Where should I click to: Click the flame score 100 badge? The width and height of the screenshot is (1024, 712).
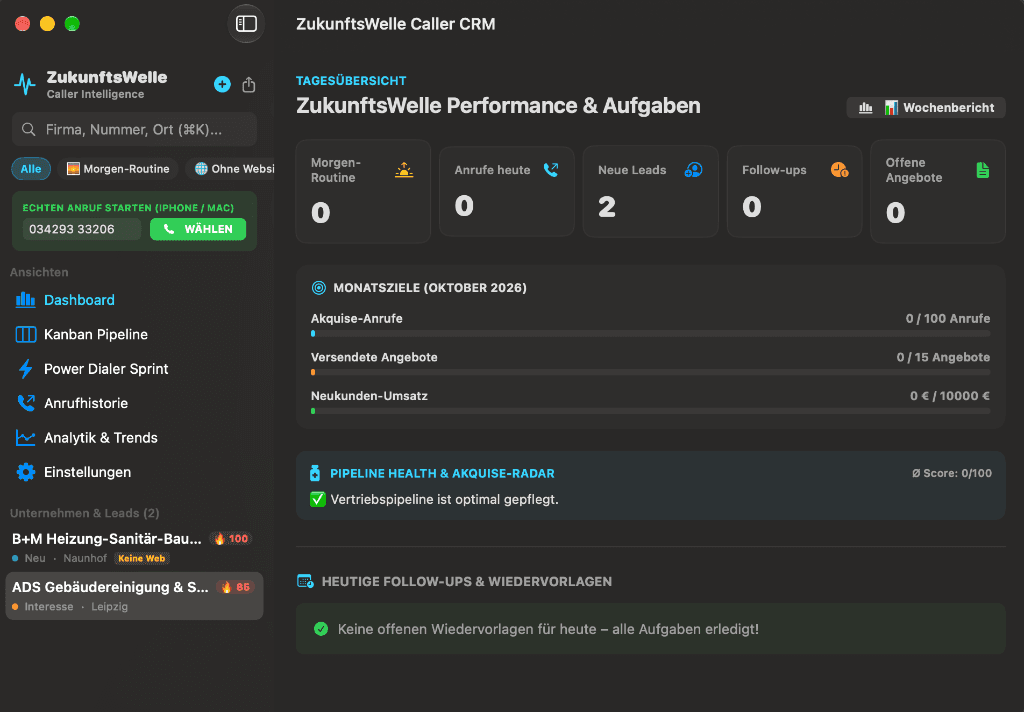pos(231,539)
